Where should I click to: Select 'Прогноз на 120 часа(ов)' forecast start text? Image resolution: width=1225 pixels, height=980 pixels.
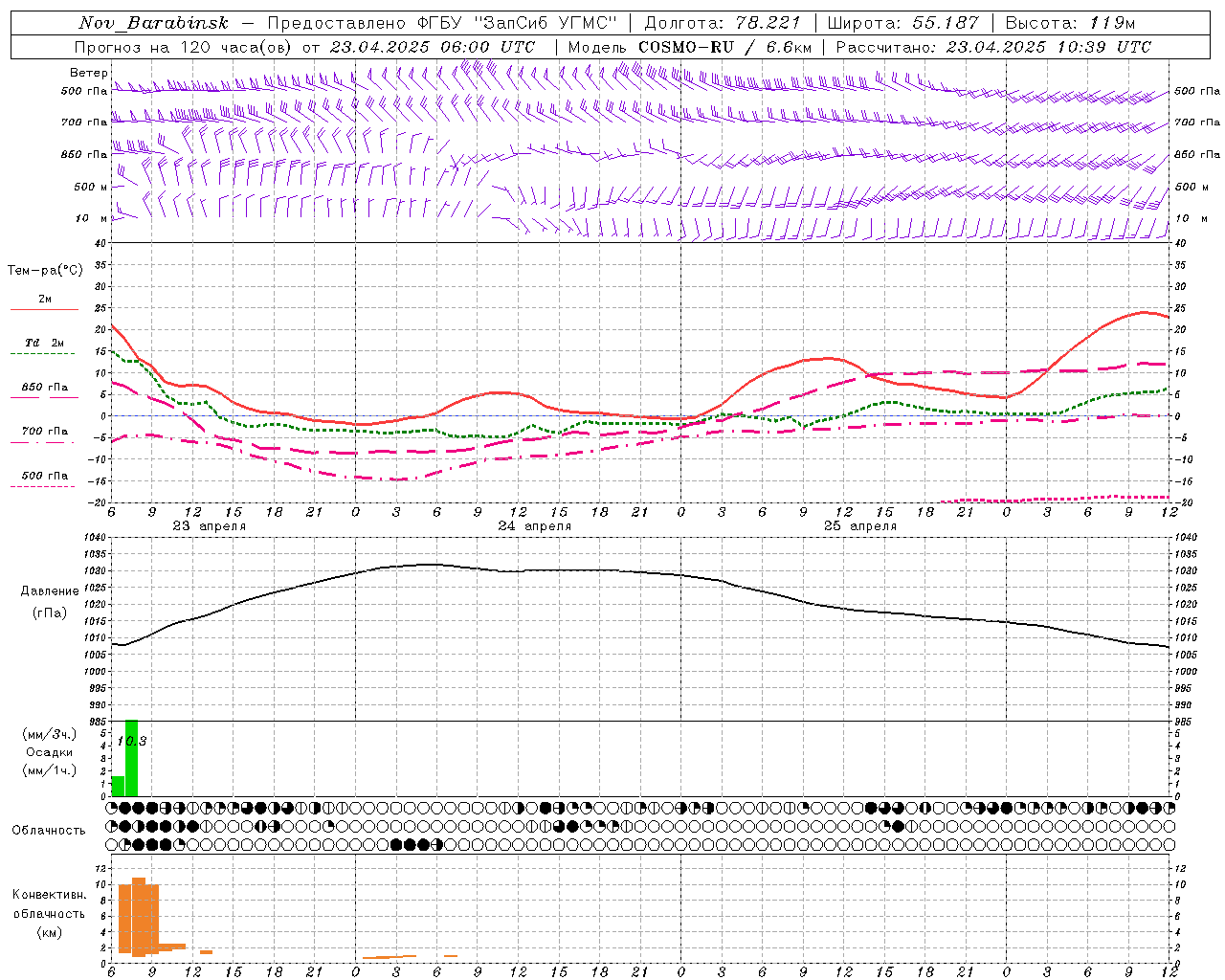point(184,47)
